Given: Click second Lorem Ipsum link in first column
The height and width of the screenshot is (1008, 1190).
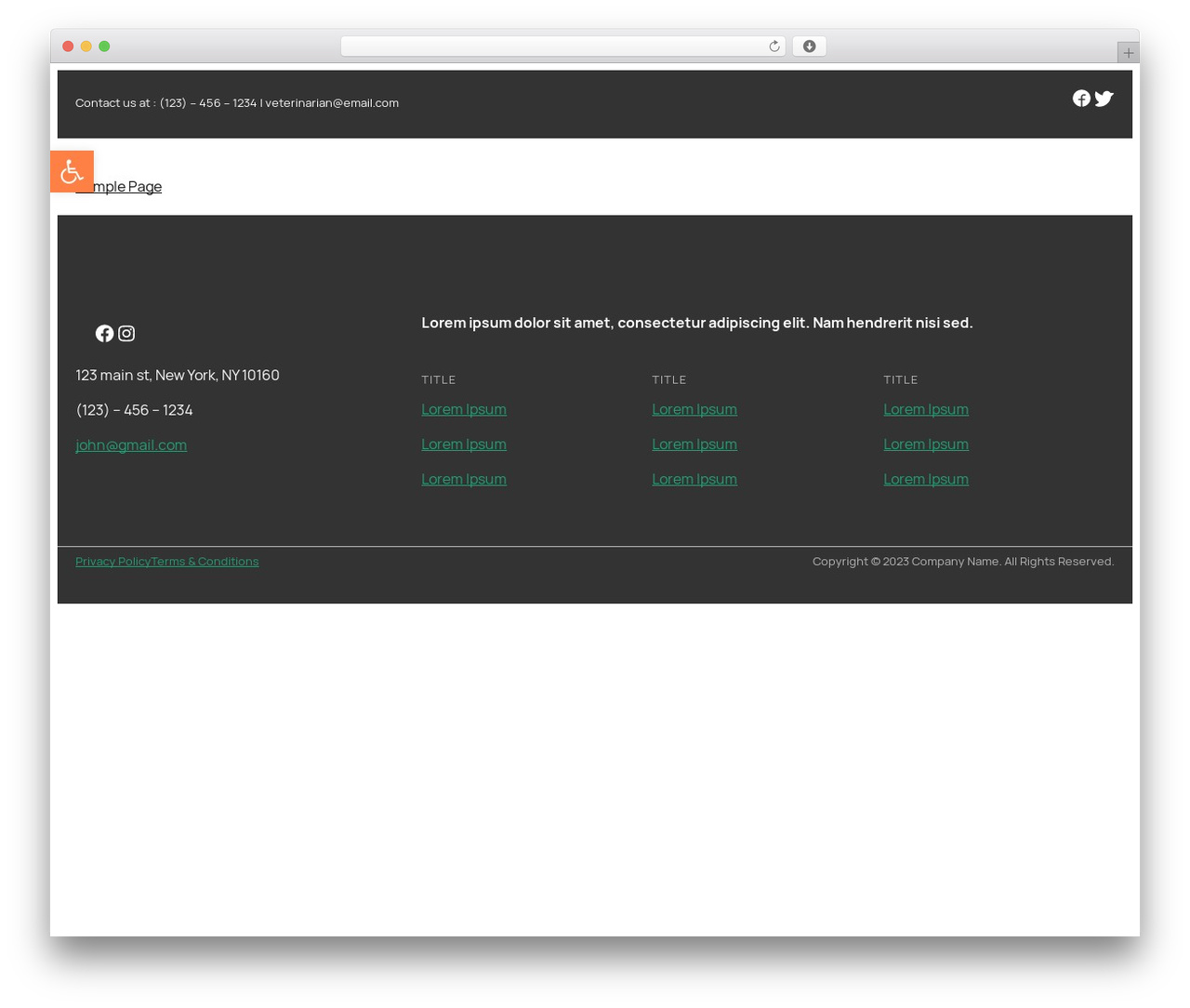Looking at the screenshot, I should click(x=464, y=444).
